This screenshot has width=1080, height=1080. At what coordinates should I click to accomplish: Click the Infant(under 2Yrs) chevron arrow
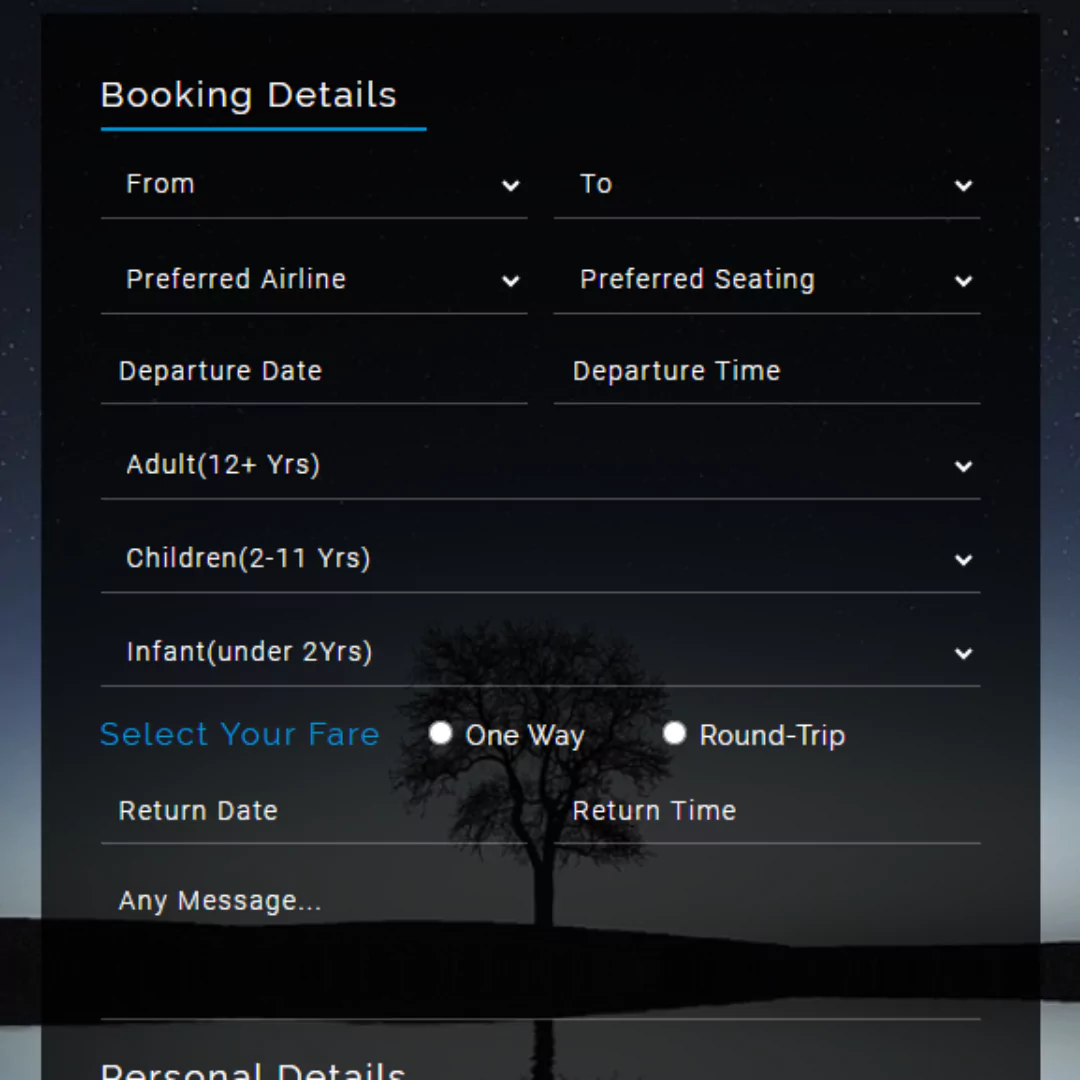[x=964, y=654]
